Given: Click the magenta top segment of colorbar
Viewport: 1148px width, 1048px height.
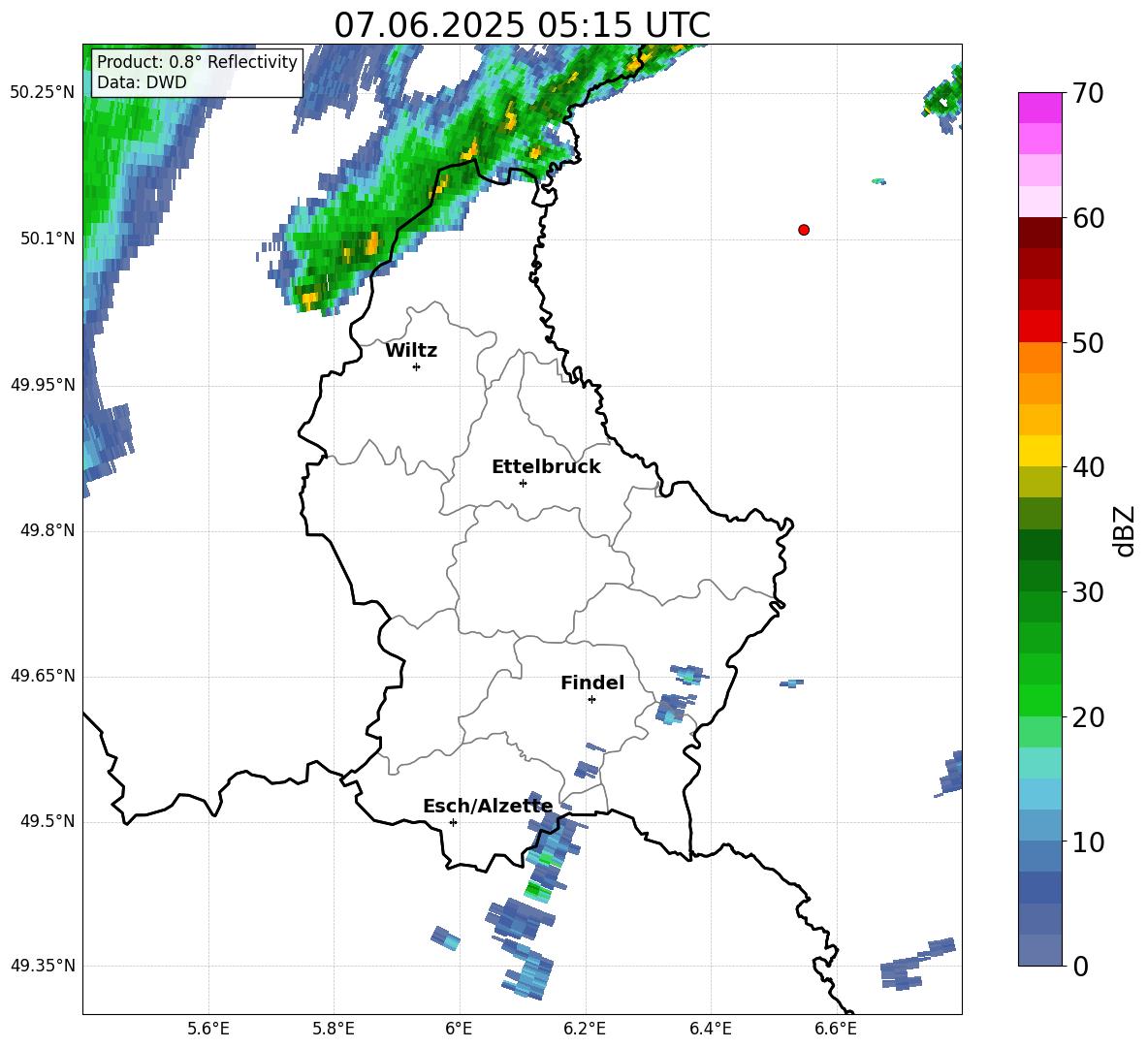Looking at the screenshot, I should click(1039, 108).
